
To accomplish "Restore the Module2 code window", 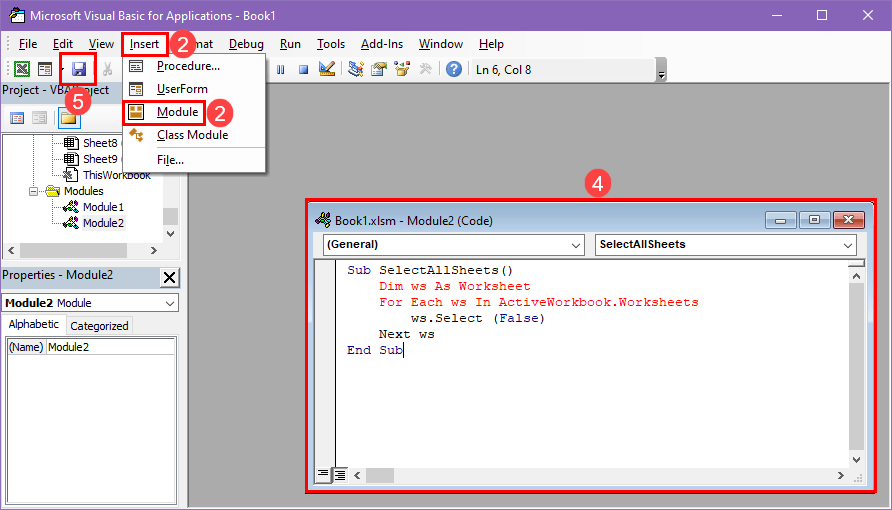I will (x=814, y=220).
